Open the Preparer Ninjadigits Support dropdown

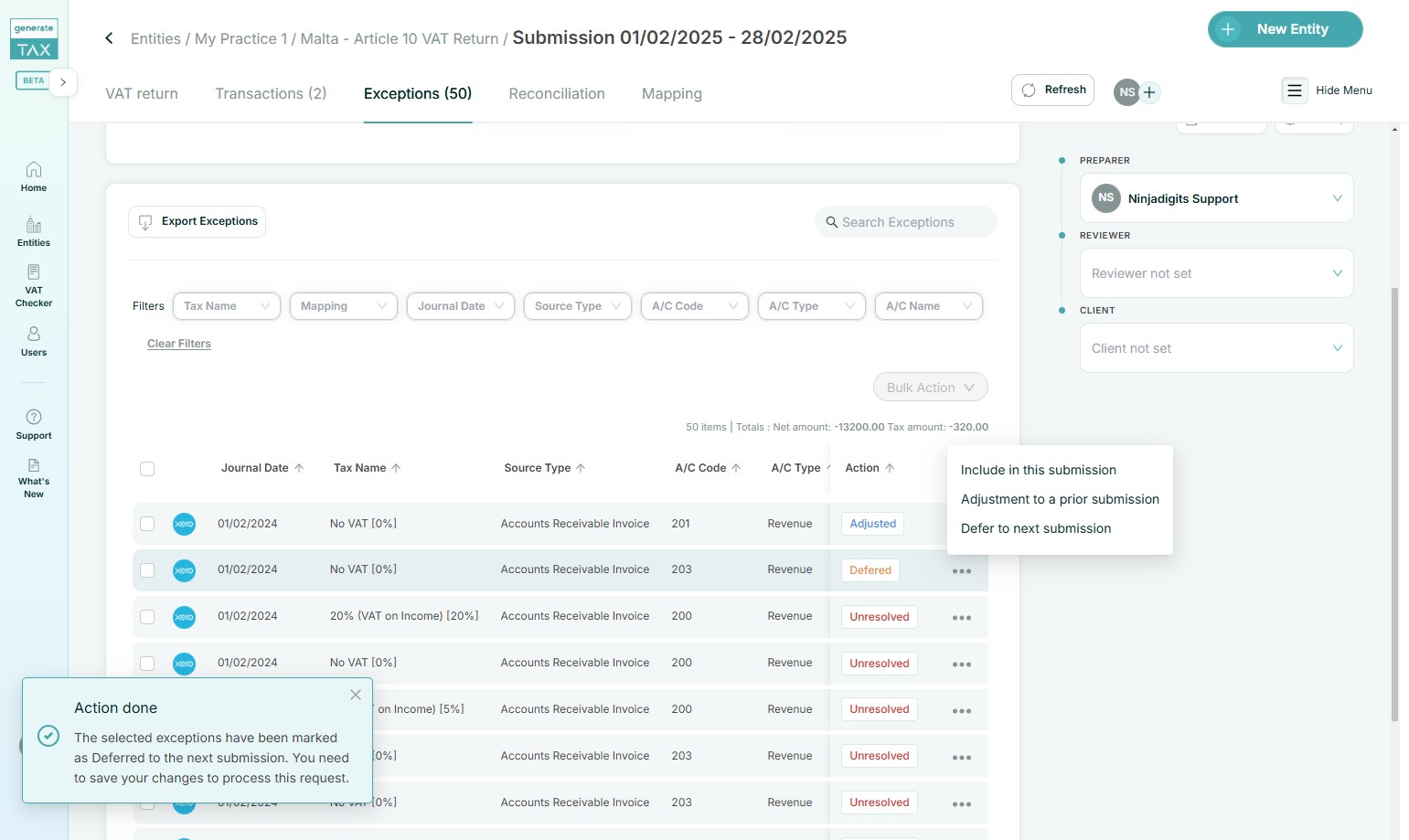coord(1217,198)
